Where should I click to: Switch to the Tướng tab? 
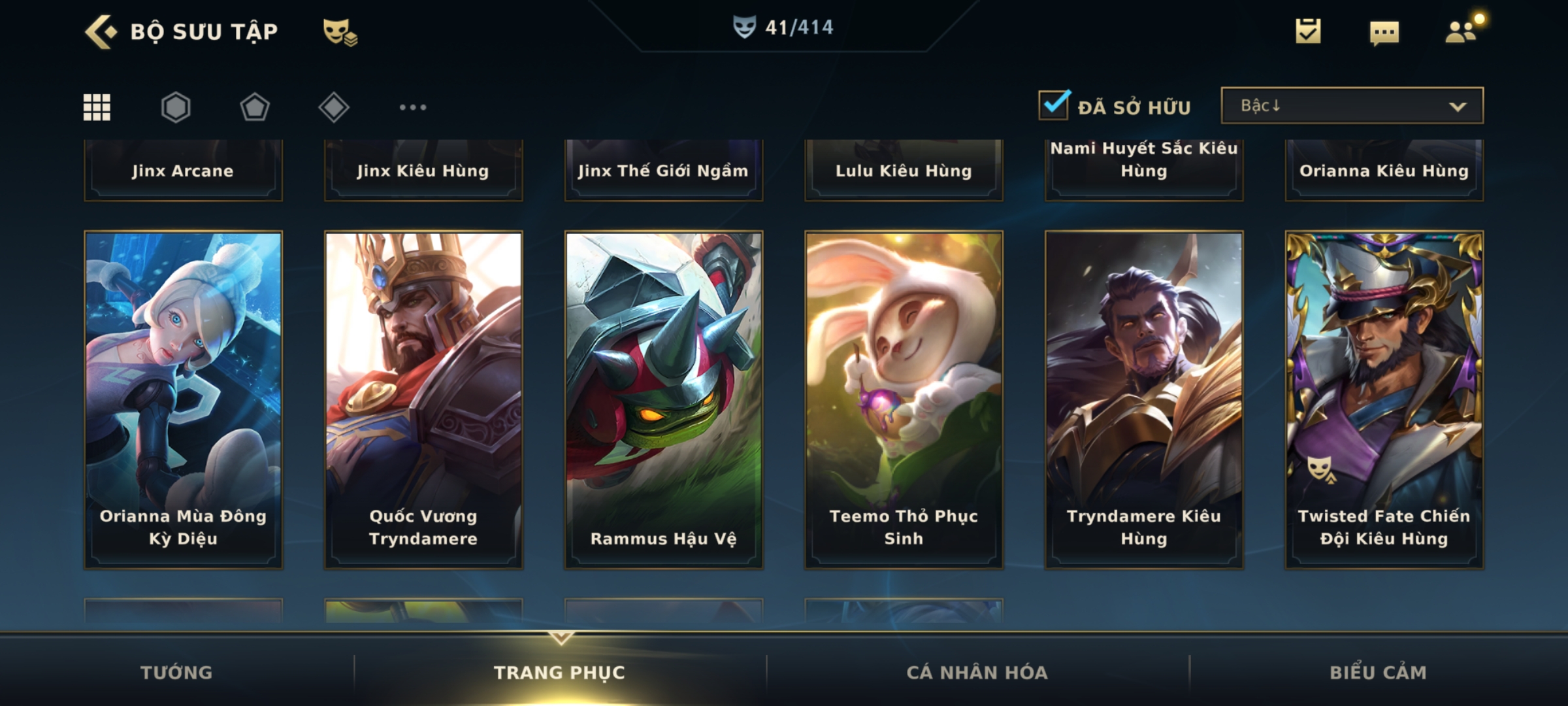[x=176, y=673]
